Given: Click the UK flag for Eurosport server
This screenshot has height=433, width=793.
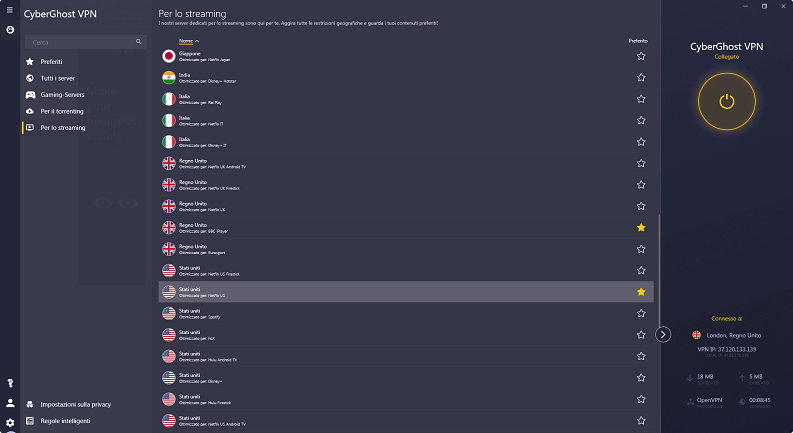Looking at the screenshot, I should [169, 249].
